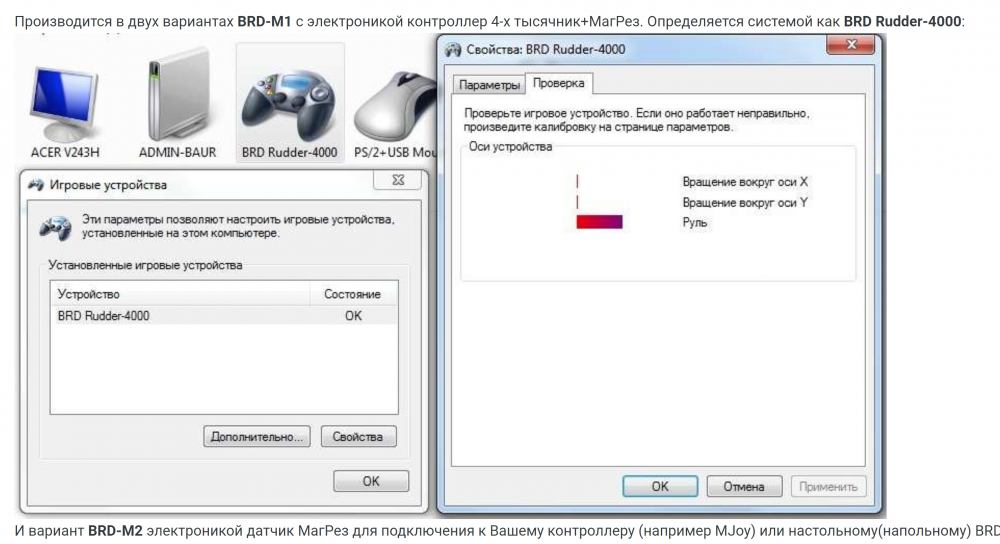This screenshot has height=544, width=1000.
Task: Open Свойства for the selected device
Action: (358, 437)
